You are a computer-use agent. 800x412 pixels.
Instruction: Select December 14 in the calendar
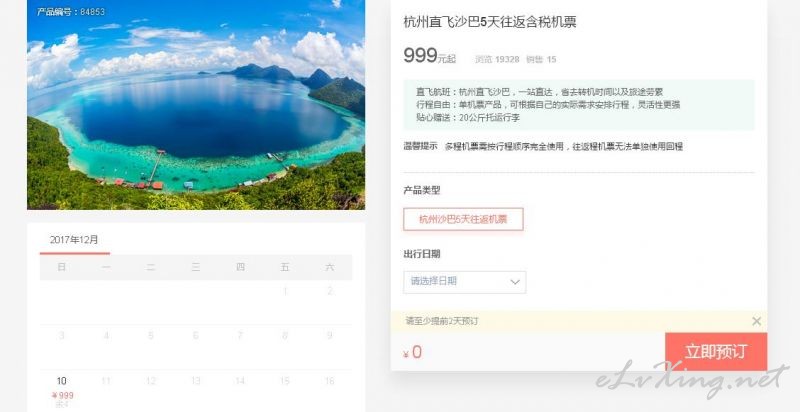point(240,381)
